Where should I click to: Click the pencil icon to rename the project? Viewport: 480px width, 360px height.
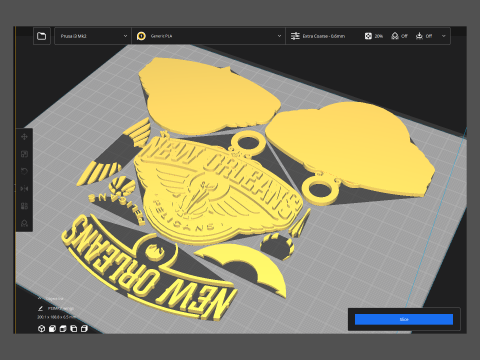coord(41,309)
